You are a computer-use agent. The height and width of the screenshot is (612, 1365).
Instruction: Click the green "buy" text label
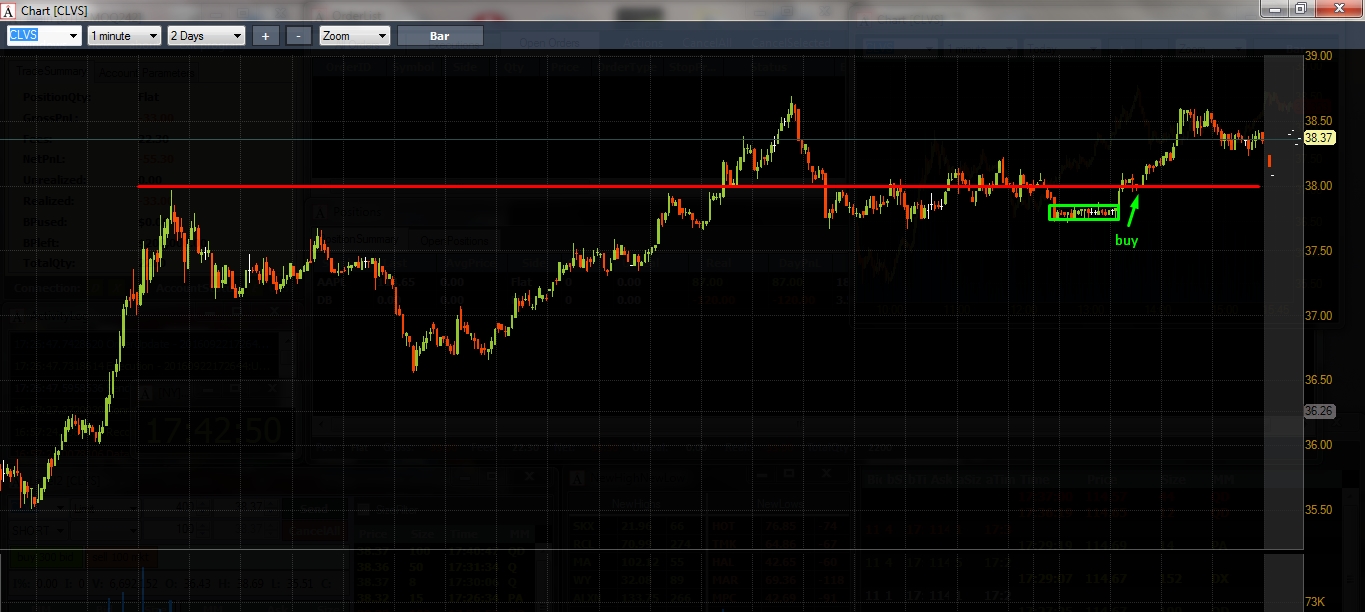[x=1126, y=240]
